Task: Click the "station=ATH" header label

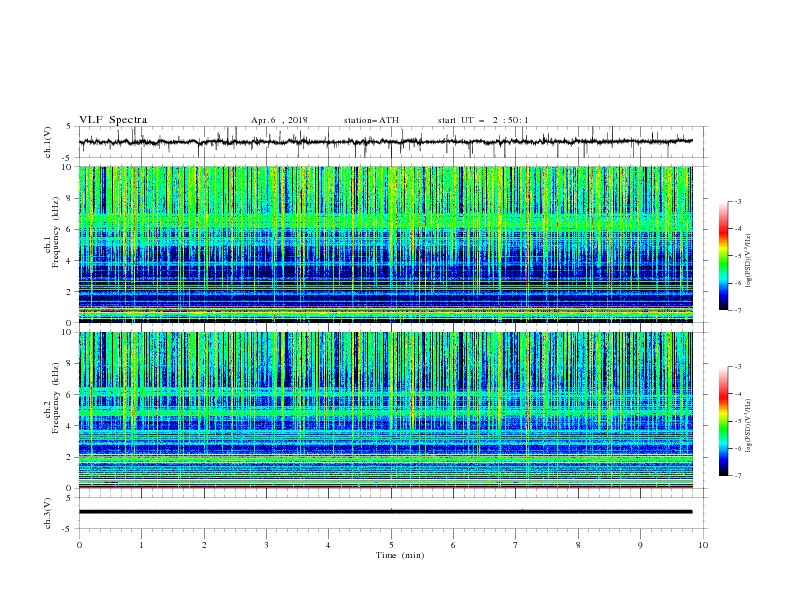Action: point(371,120)
